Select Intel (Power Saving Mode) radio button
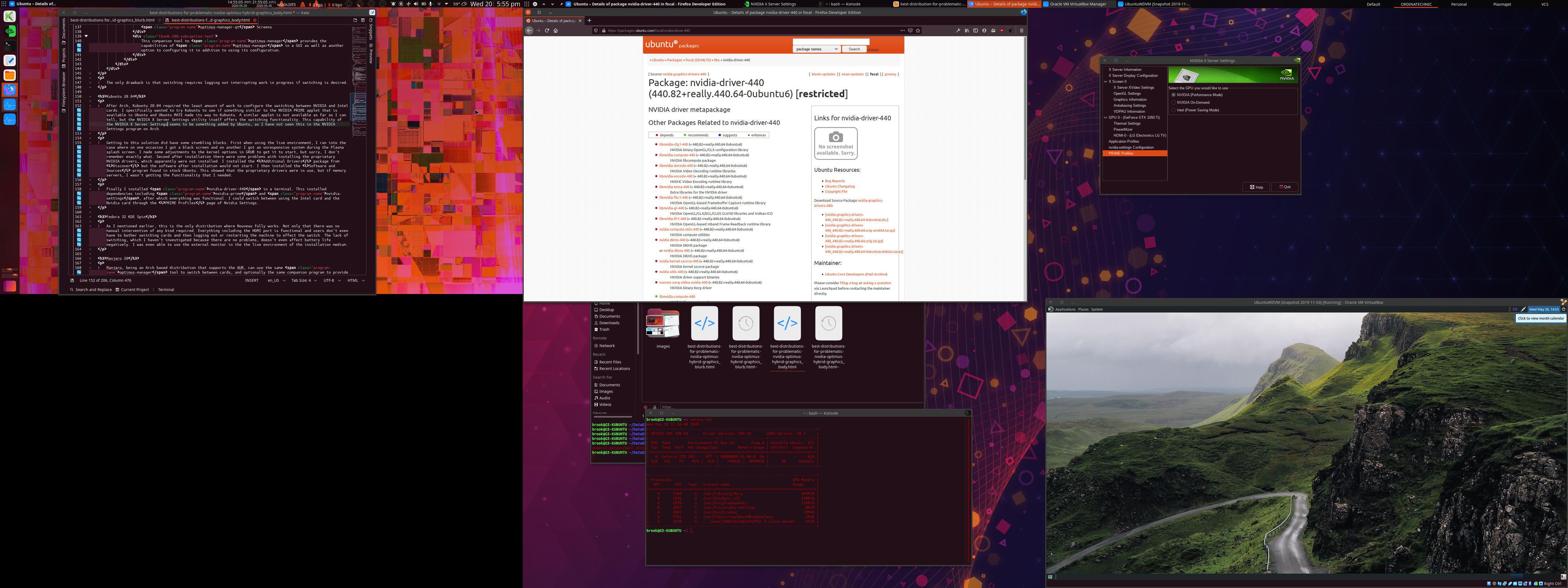The image size is (1568, 588). [x=1173, y=110]
